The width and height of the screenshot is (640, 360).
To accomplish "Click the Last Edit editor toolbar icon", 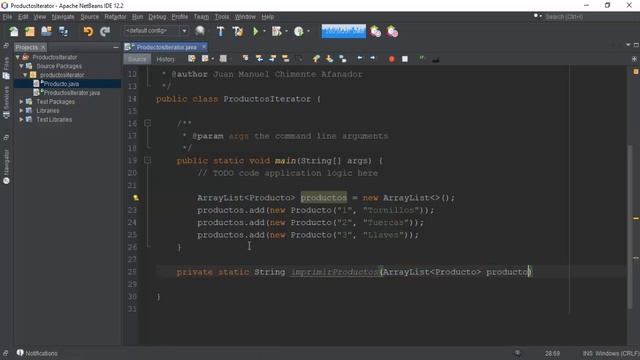I will pyautogui.click(x=191, y=59).
